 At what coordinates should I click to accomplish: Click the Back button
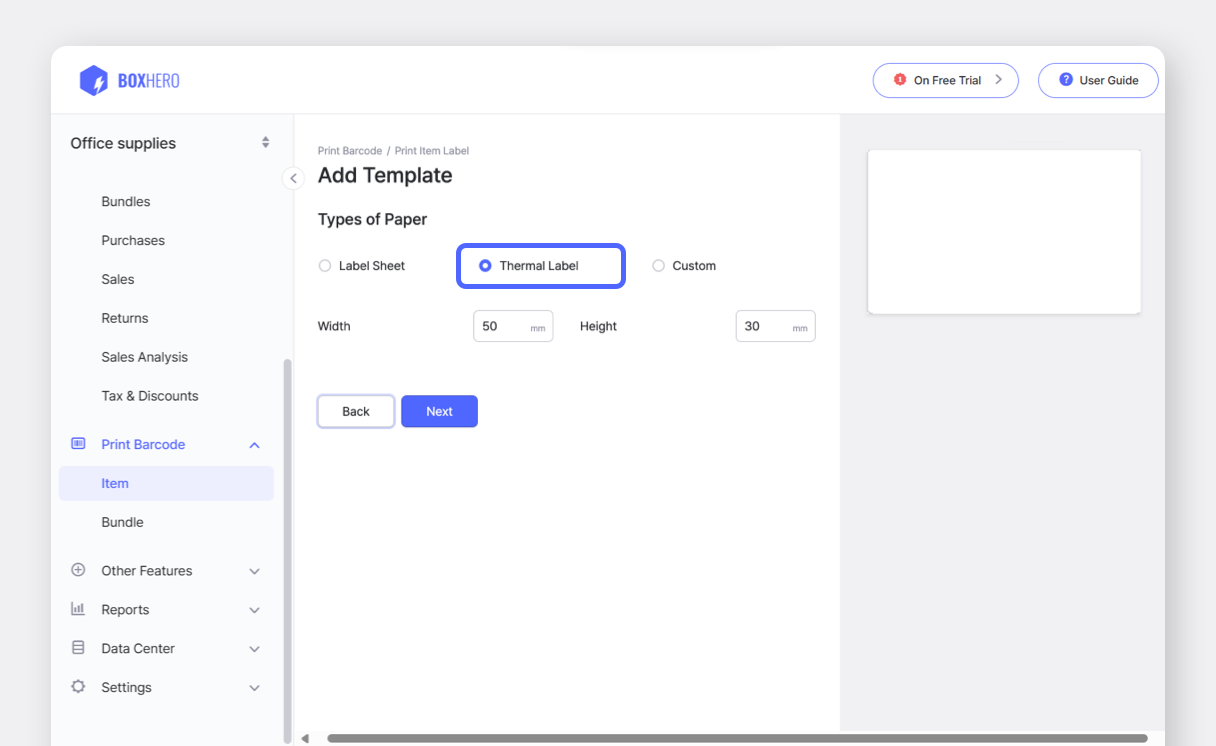[356, 411]
